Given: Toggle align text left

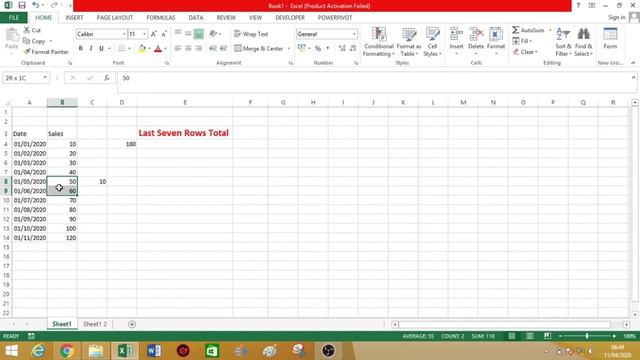Looking at the screenshot, I should 178,49.
